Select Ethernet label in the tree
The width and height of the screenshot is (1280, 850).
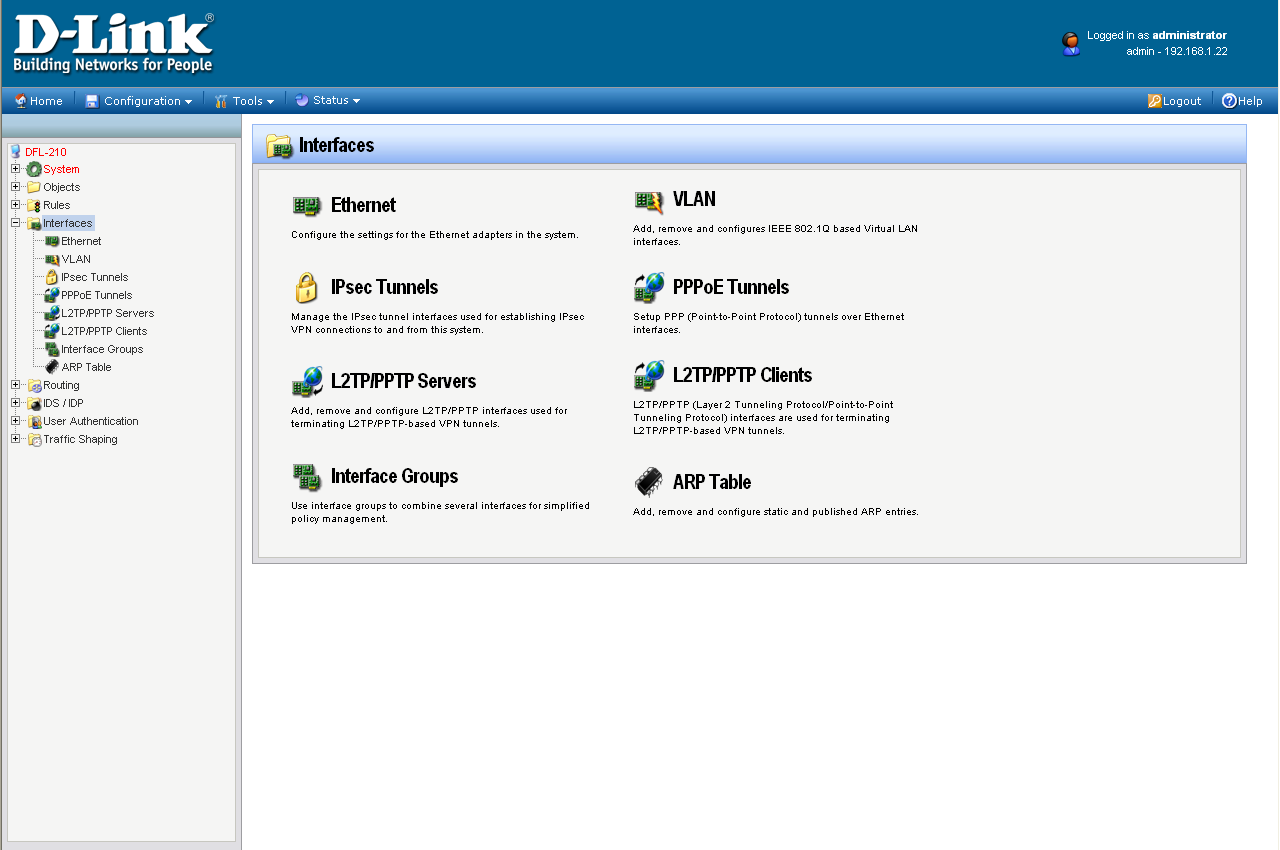tap(81, 241)
